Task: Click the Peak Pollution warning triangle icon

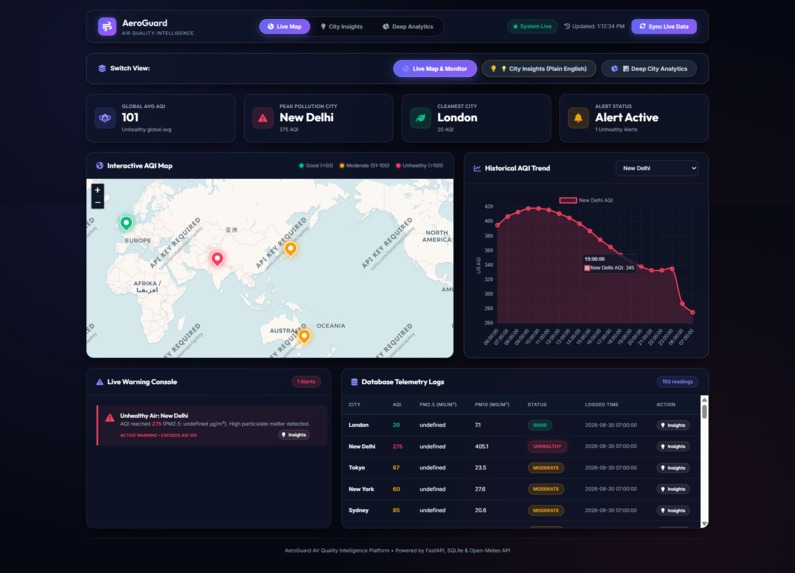Action: pyautogui.click(x=263, y=118)
